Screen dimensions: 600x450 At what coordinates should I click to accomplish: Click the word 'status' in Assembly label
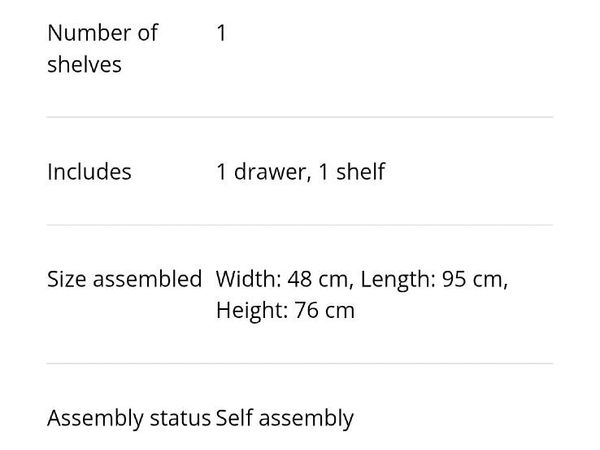[x=180, y=418]
